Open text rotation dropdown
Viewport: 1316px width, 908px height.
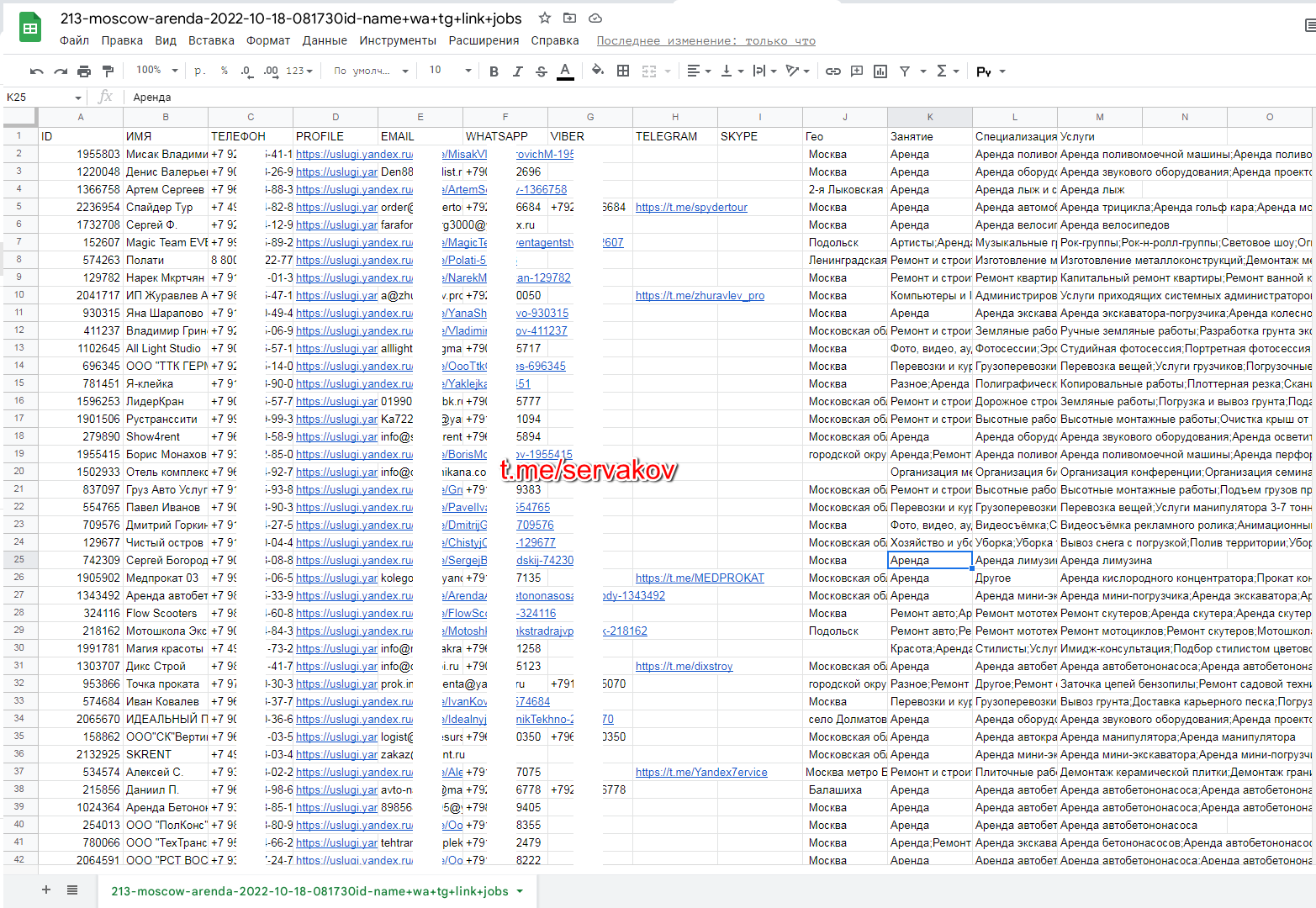pos(797,71)
